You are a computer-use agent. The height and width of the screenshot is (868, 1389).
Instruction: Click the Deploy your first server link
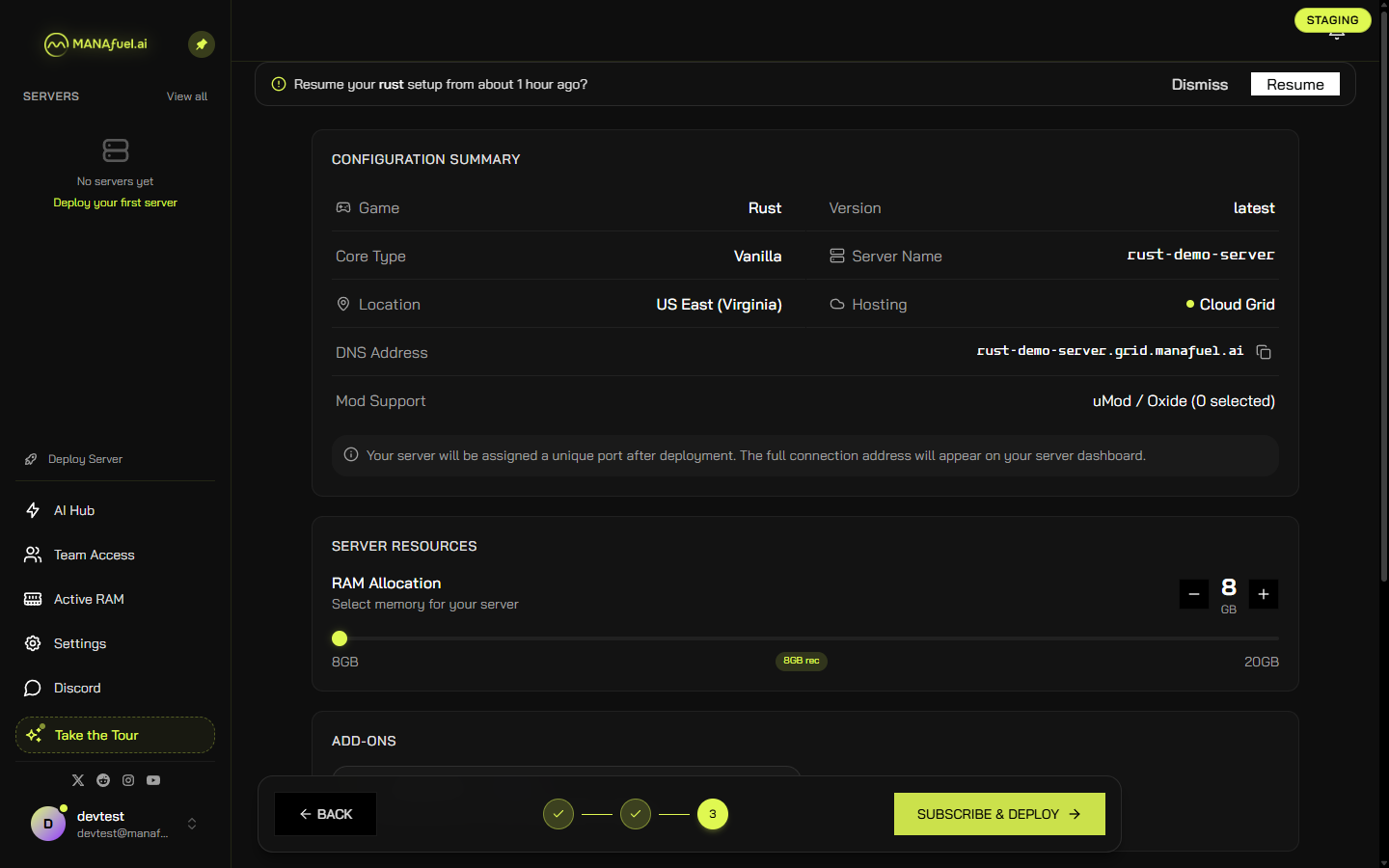pos(115,203)
